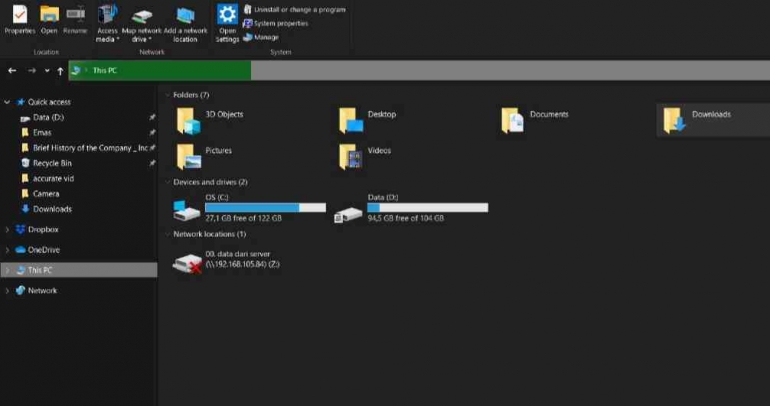Open Data (D:) in Quick access
This screenshot has height=406, width=770.
(48, 117)
